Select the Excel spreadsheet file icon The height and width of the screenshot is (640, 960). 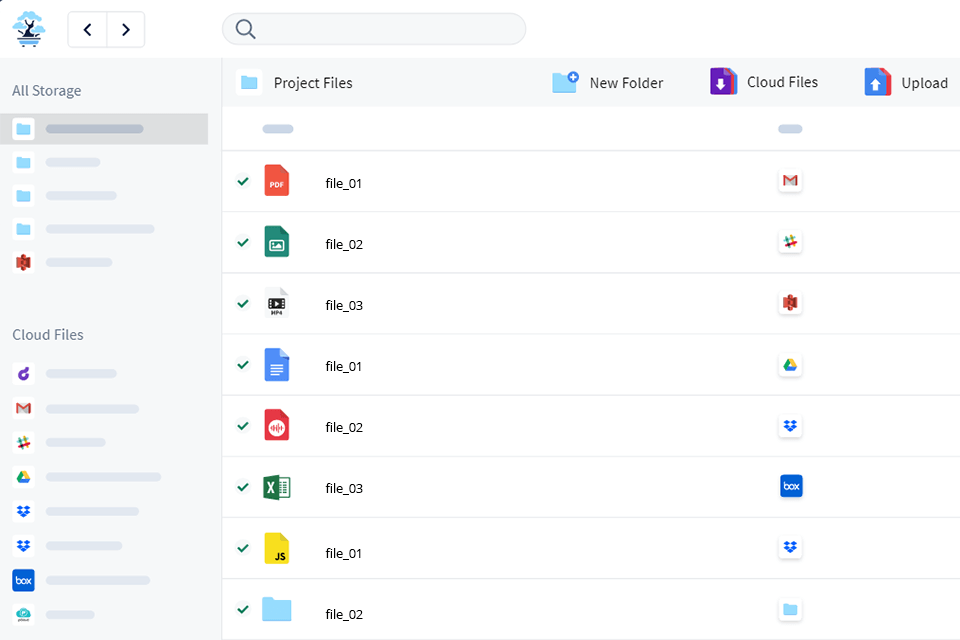tap(277, 487)
